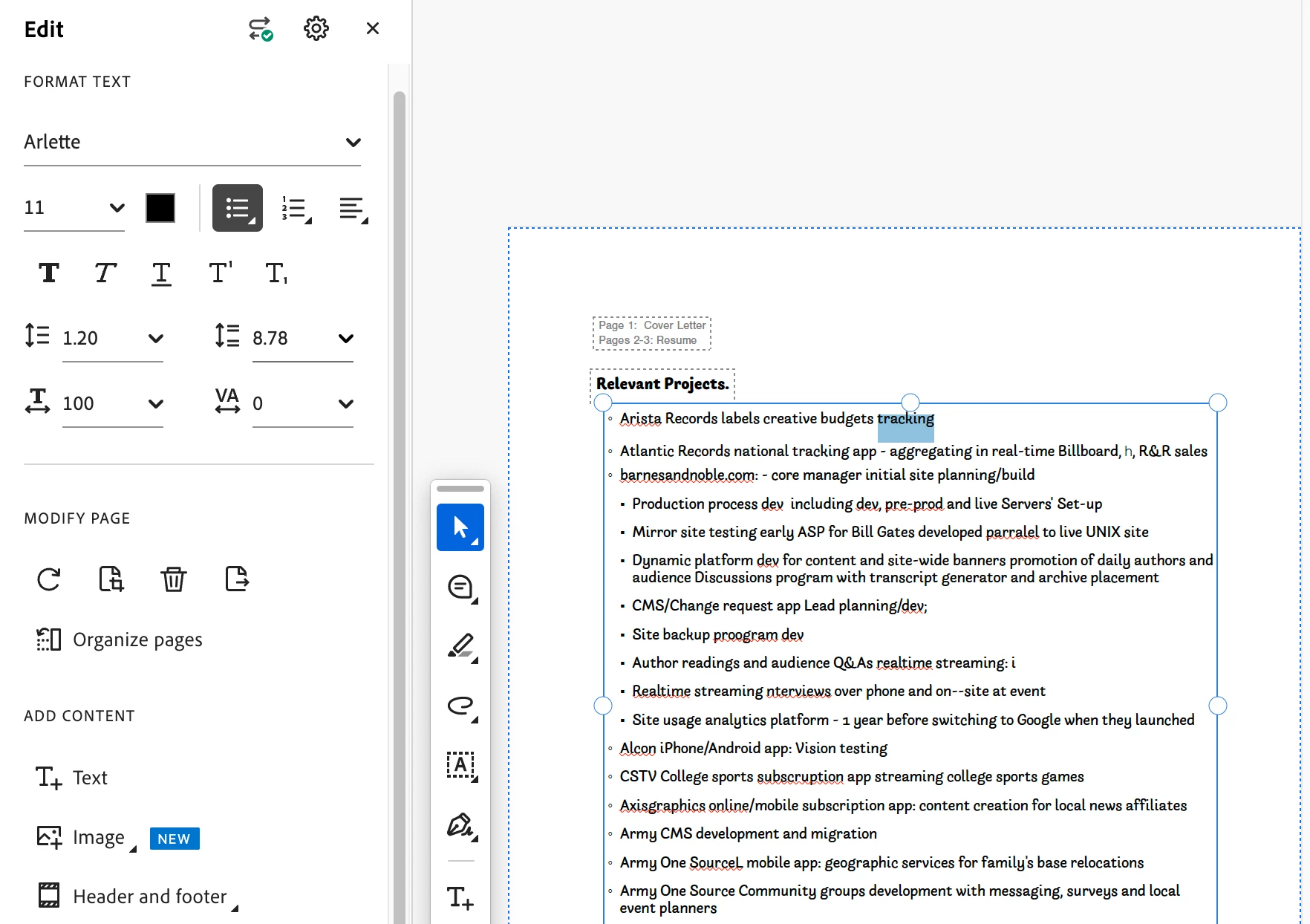Click the Organize pages icon
This screenshot has width=1310, height=924.
49,640
